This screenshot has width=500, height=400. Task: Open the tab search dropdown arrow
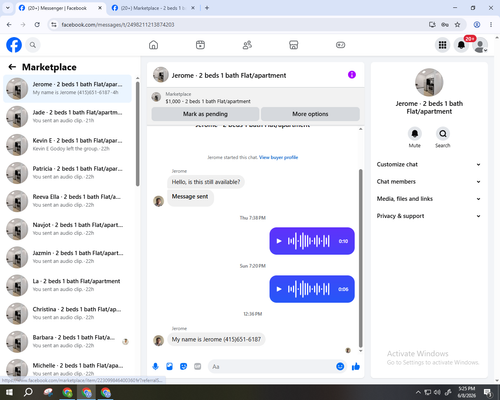8,8
